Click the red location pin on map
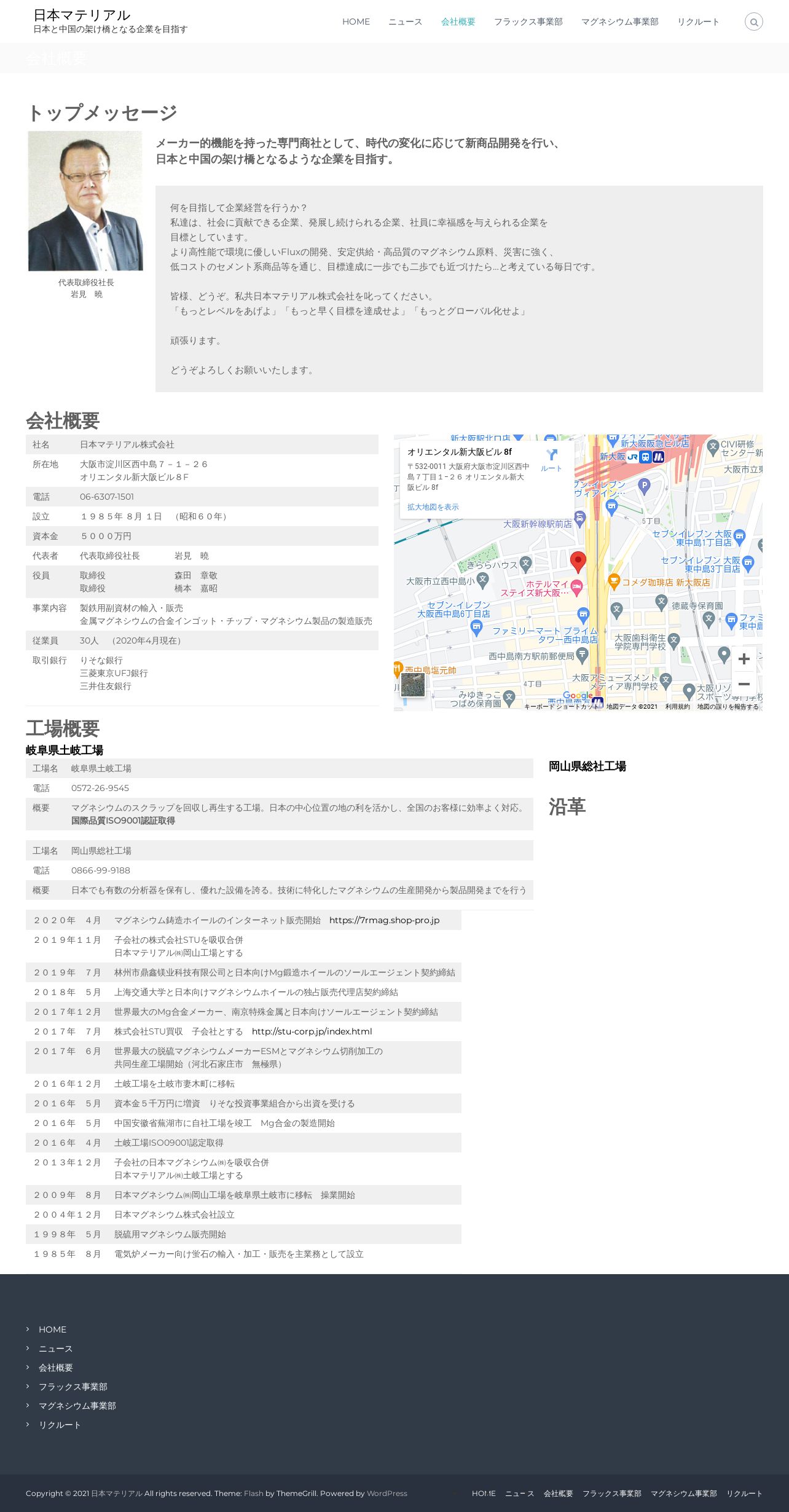Image resolution: width=789 pixels, height=1512 pixels. pyautogui.click(x=578, y=561)
